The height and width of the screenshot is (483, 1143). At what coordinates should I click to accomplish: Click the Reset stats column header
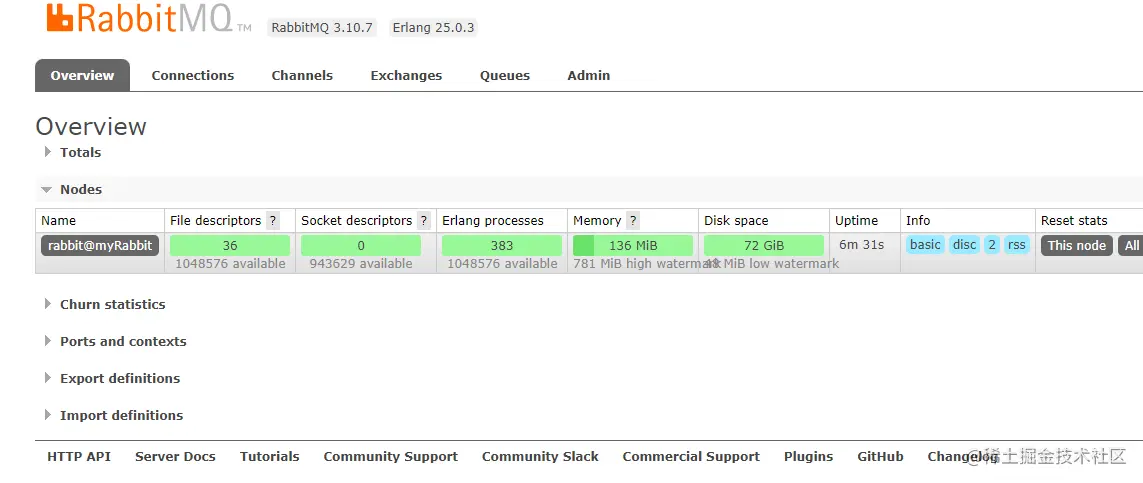click(x=1074, y=221)
